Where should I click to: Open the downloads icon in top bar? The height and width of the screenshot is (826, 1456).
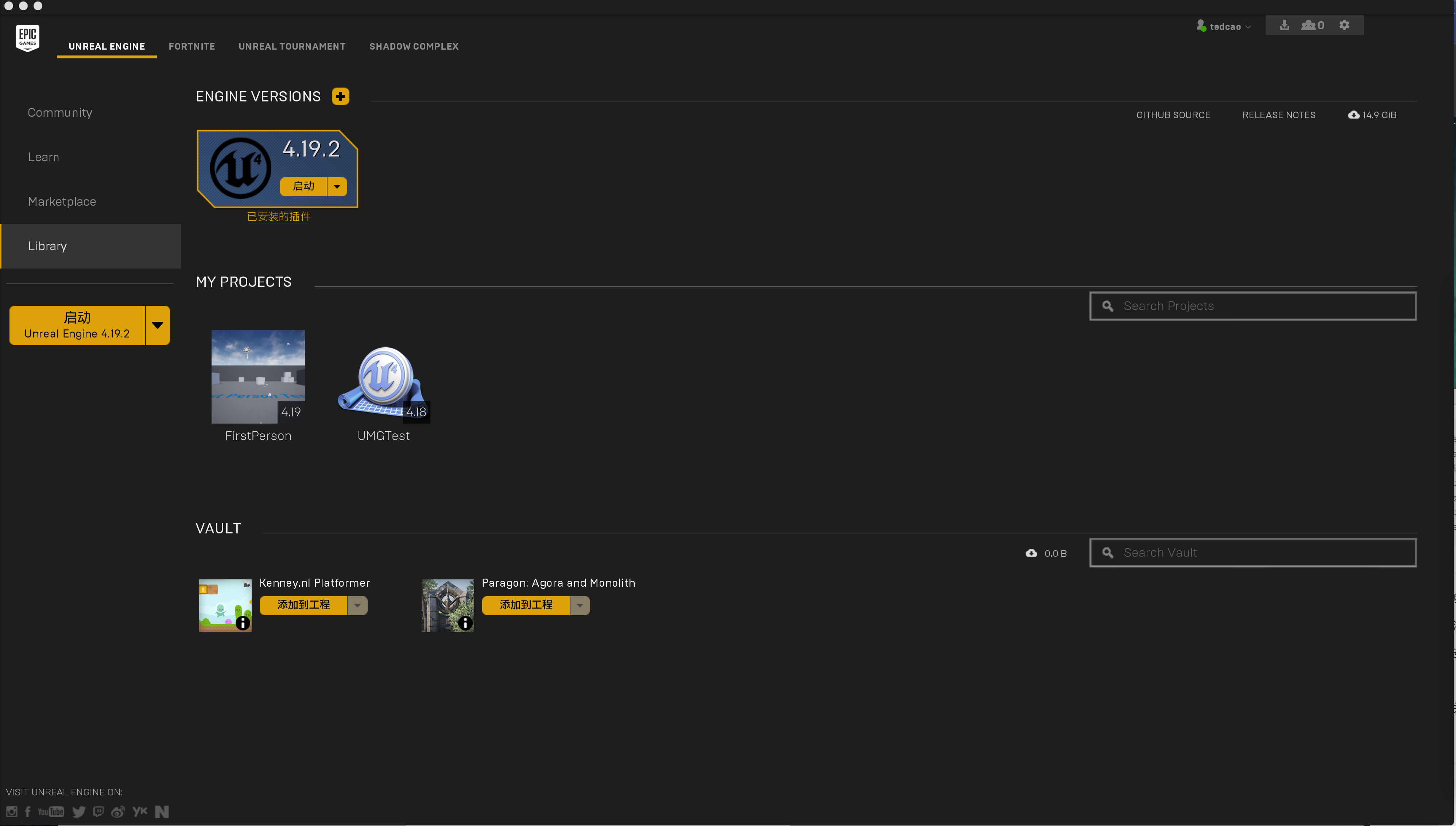pyautogui.click(x=1284, y=25)
